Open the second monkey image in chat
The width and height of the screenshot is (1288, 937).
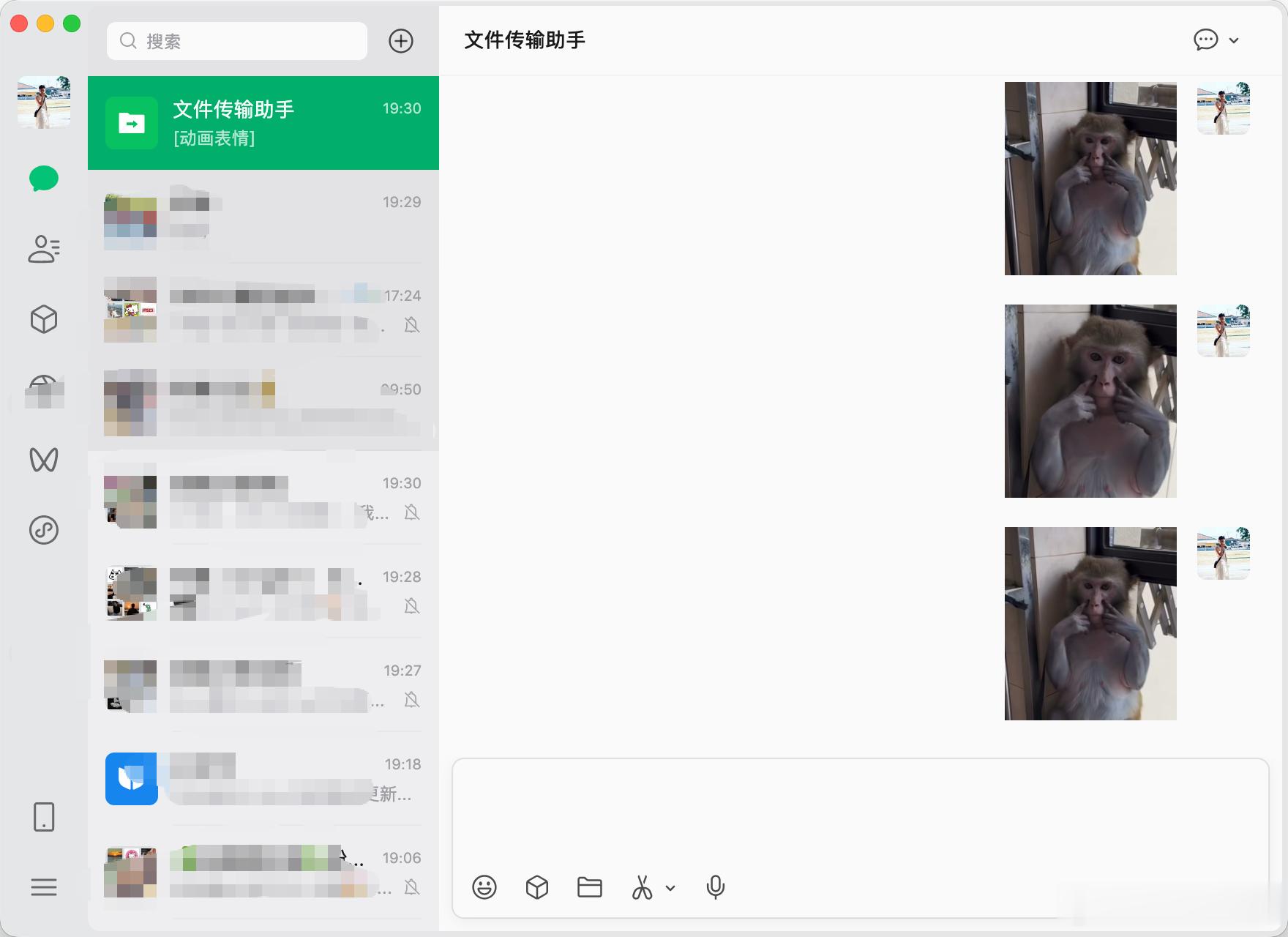click(x=1090, y=401)
